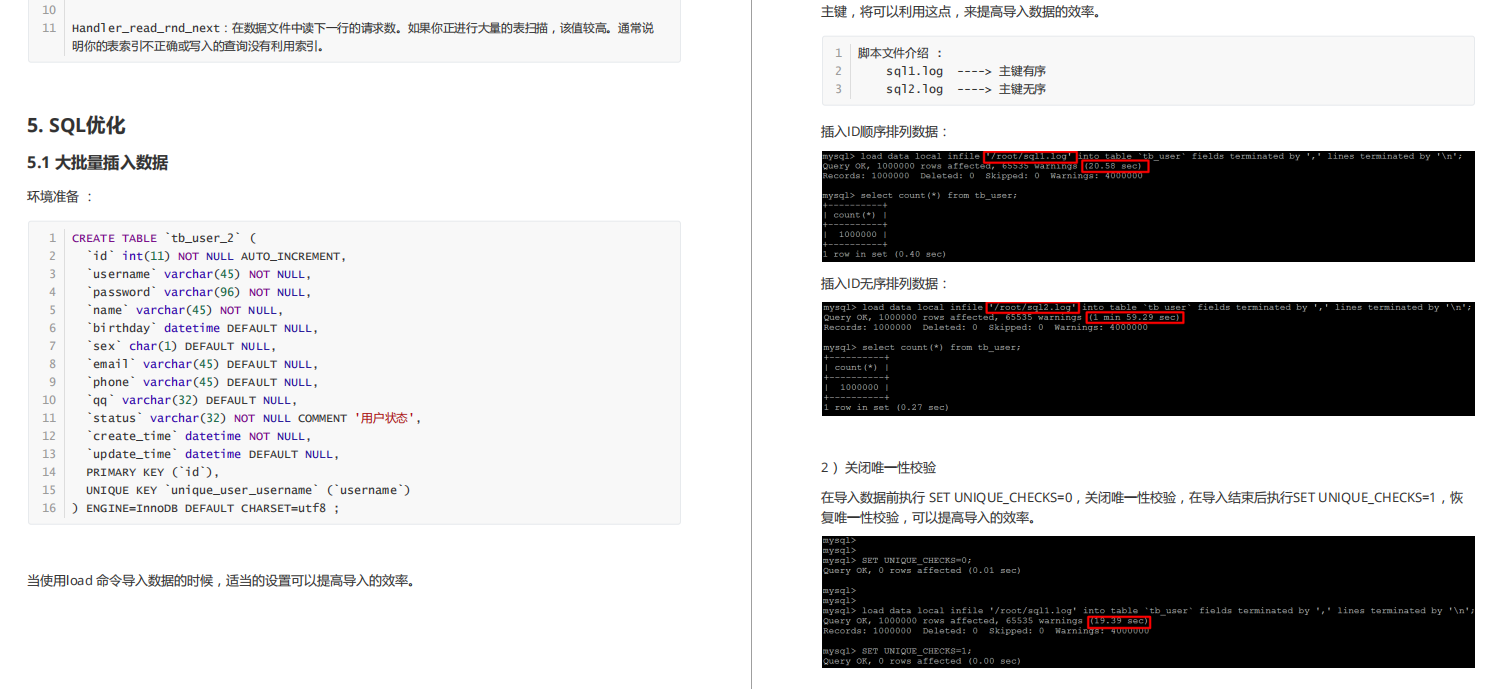The height and width of the screenshot is (689, 1490).
Task: Click the sentence ending "来提高导入数据的效率。"
Action: 963,12
